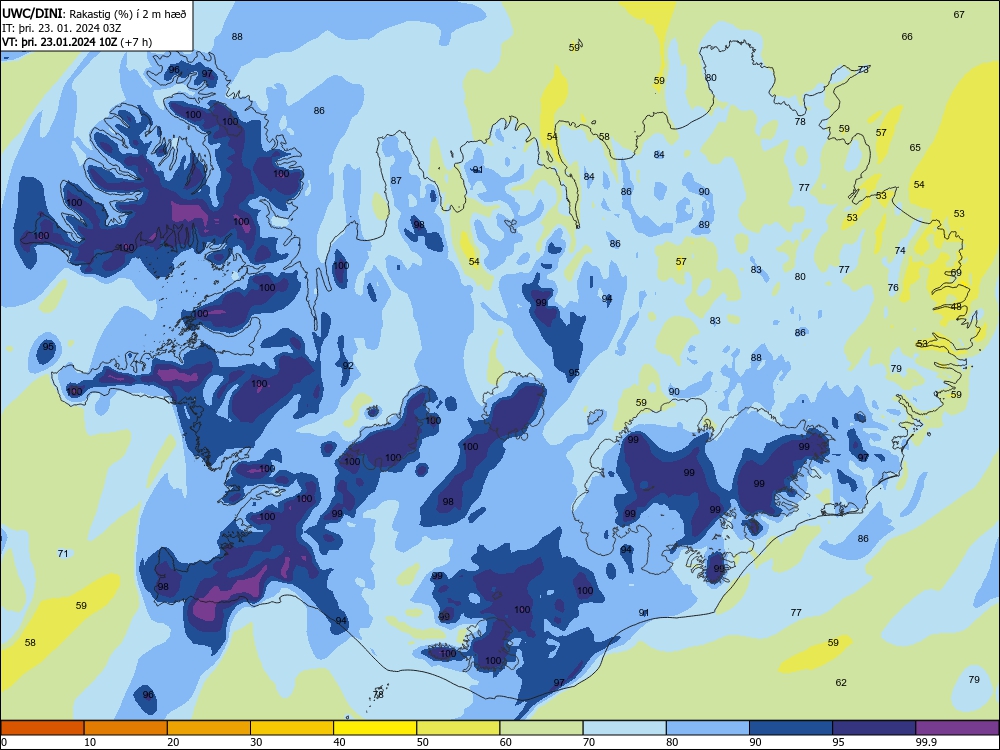Select the amber 20–30 legend color block
The height and width of the screenshot is (750, 1000).
point(209,728)
